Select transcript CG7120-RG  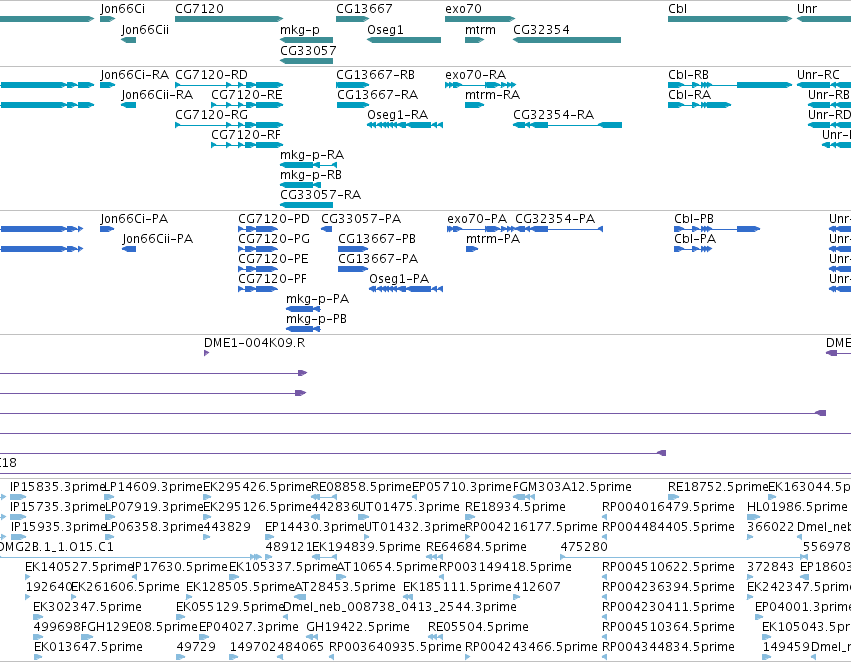point(229,125)
